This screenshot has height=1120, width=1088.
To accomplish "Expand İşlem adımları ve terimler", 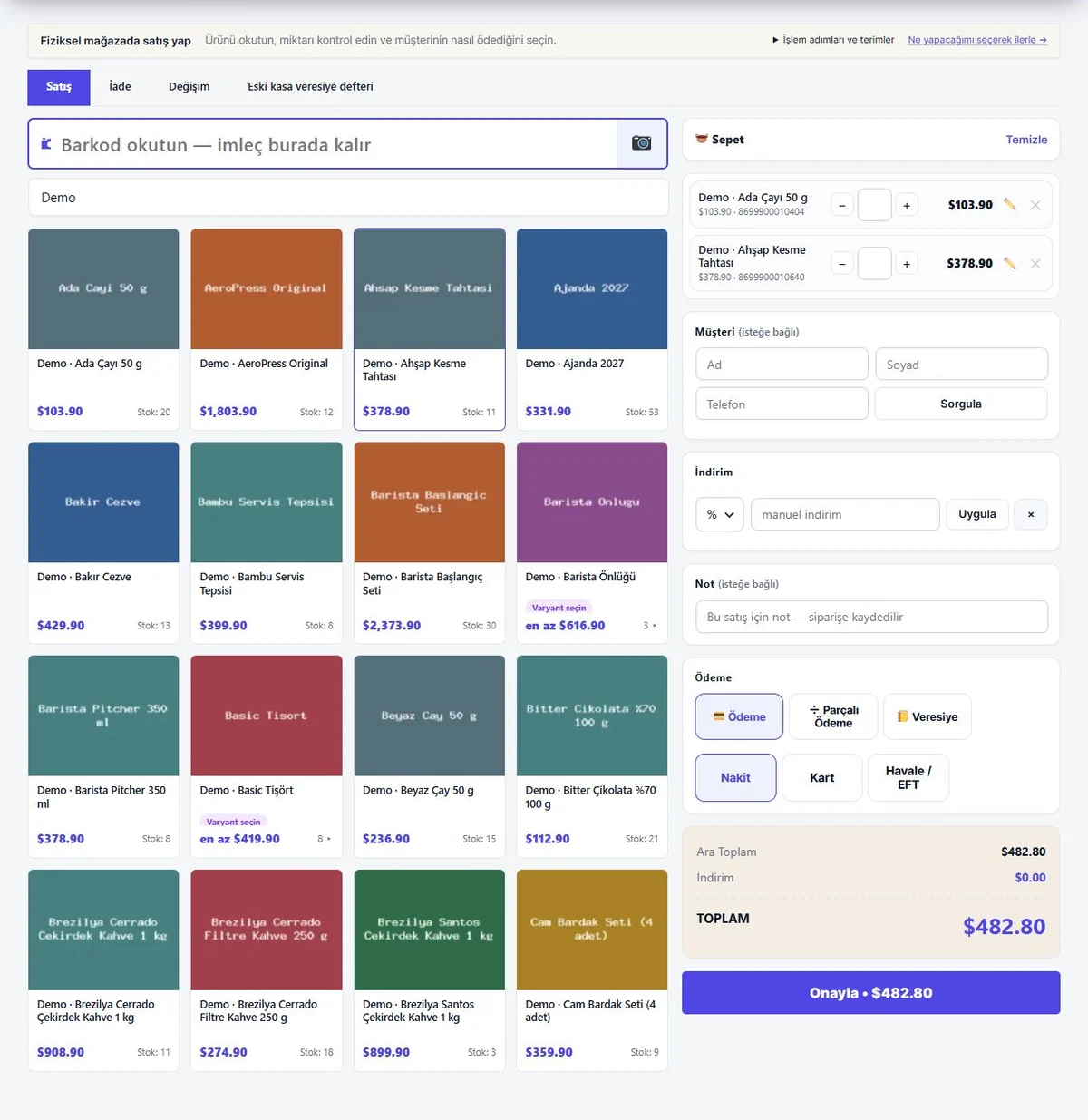I will 832,40.
